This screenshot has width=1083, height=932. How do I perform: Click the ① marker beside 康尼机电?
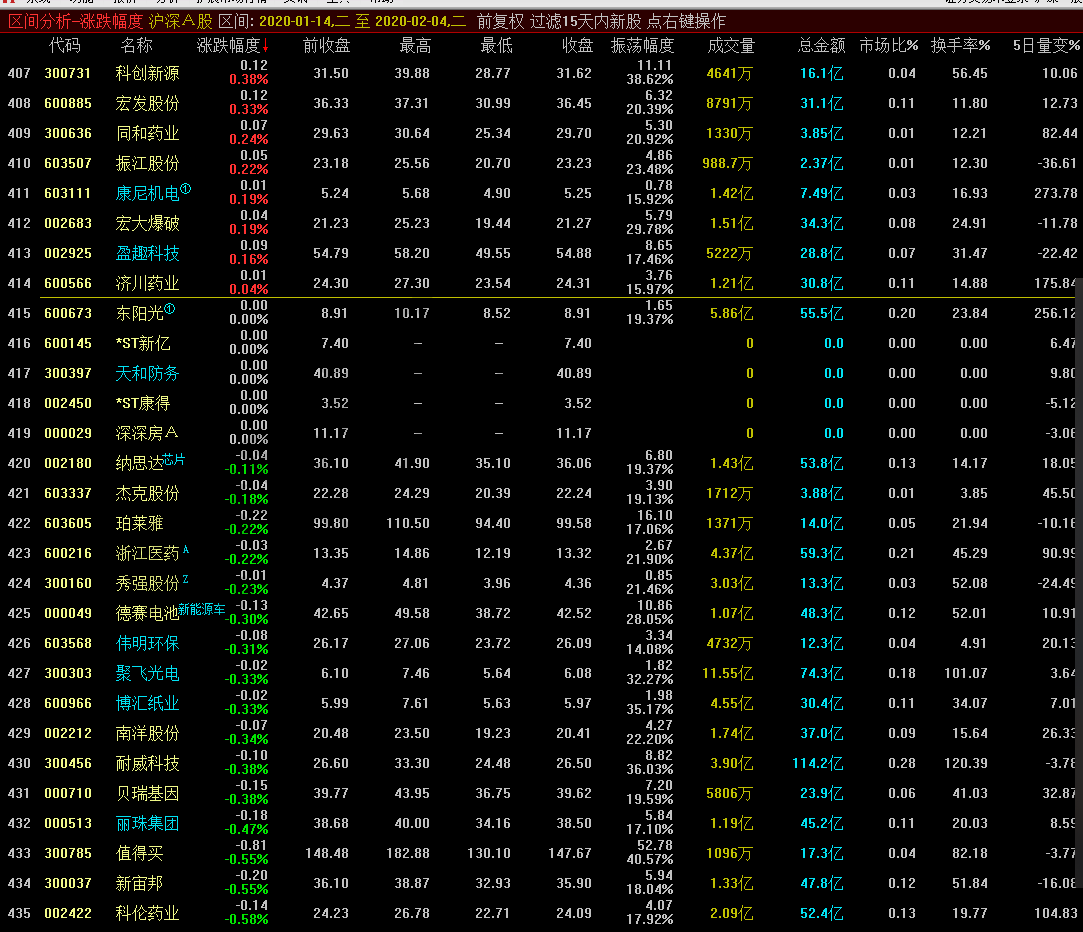pos(186,189)
